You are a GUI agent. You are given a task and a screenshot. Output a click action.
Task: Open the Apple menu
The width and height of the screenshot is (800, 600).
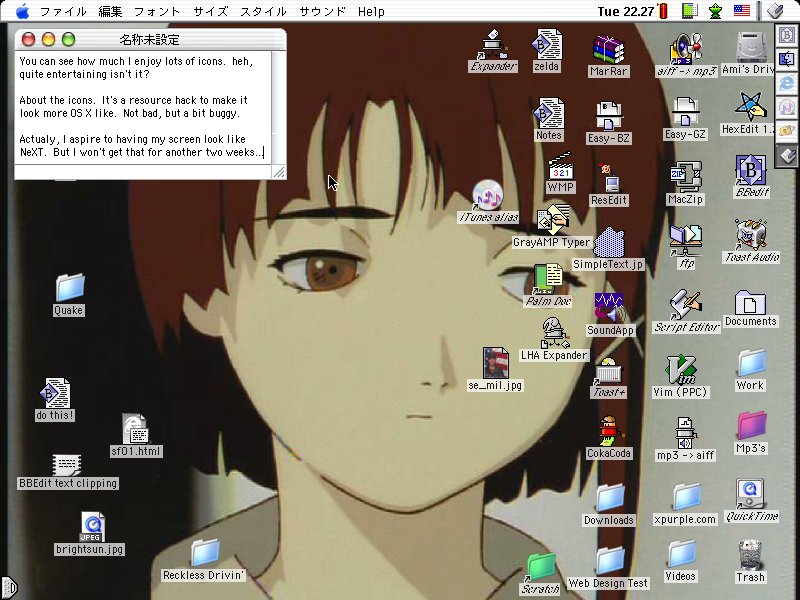[22, 11]
